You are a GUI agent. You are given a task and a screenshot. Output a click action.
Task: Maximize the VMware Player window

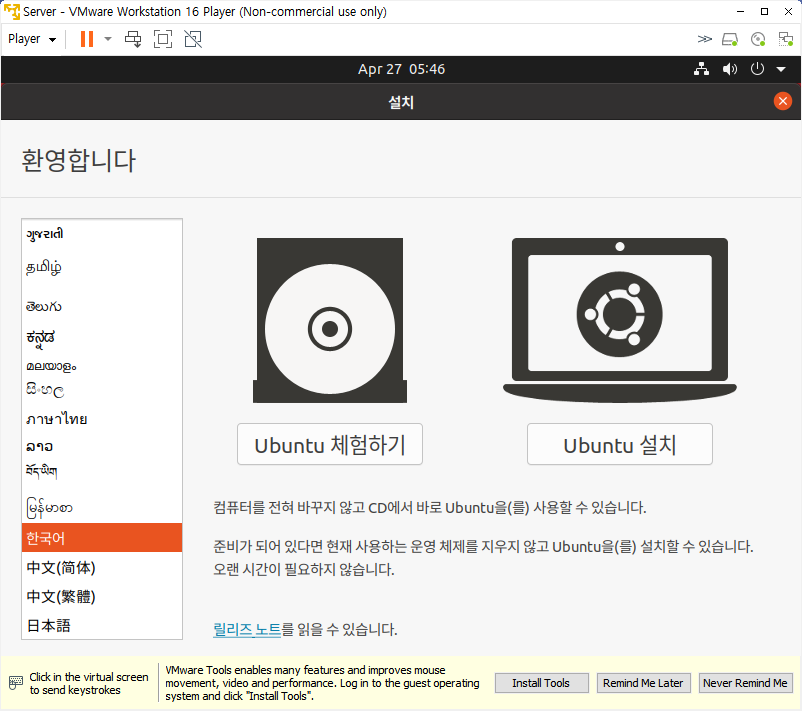click(x=764, y=11)
